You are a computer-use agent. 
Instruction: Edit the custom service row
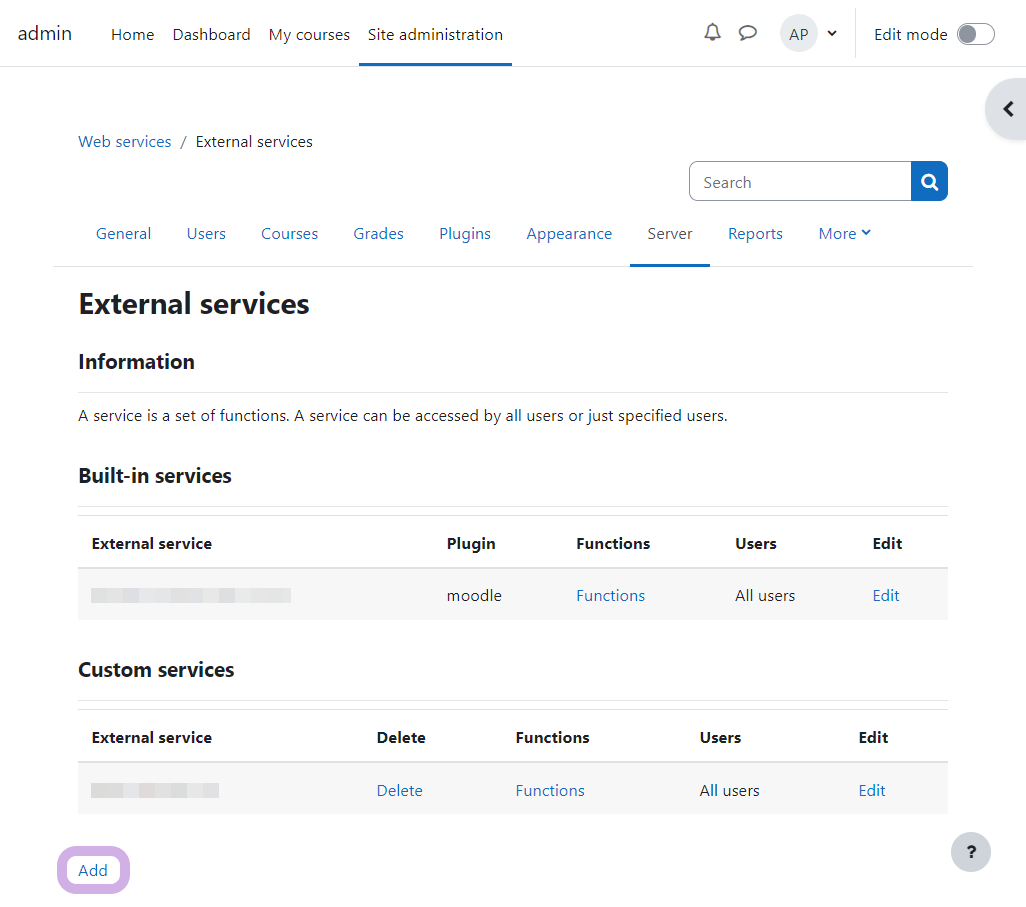[x=871, y=790]
